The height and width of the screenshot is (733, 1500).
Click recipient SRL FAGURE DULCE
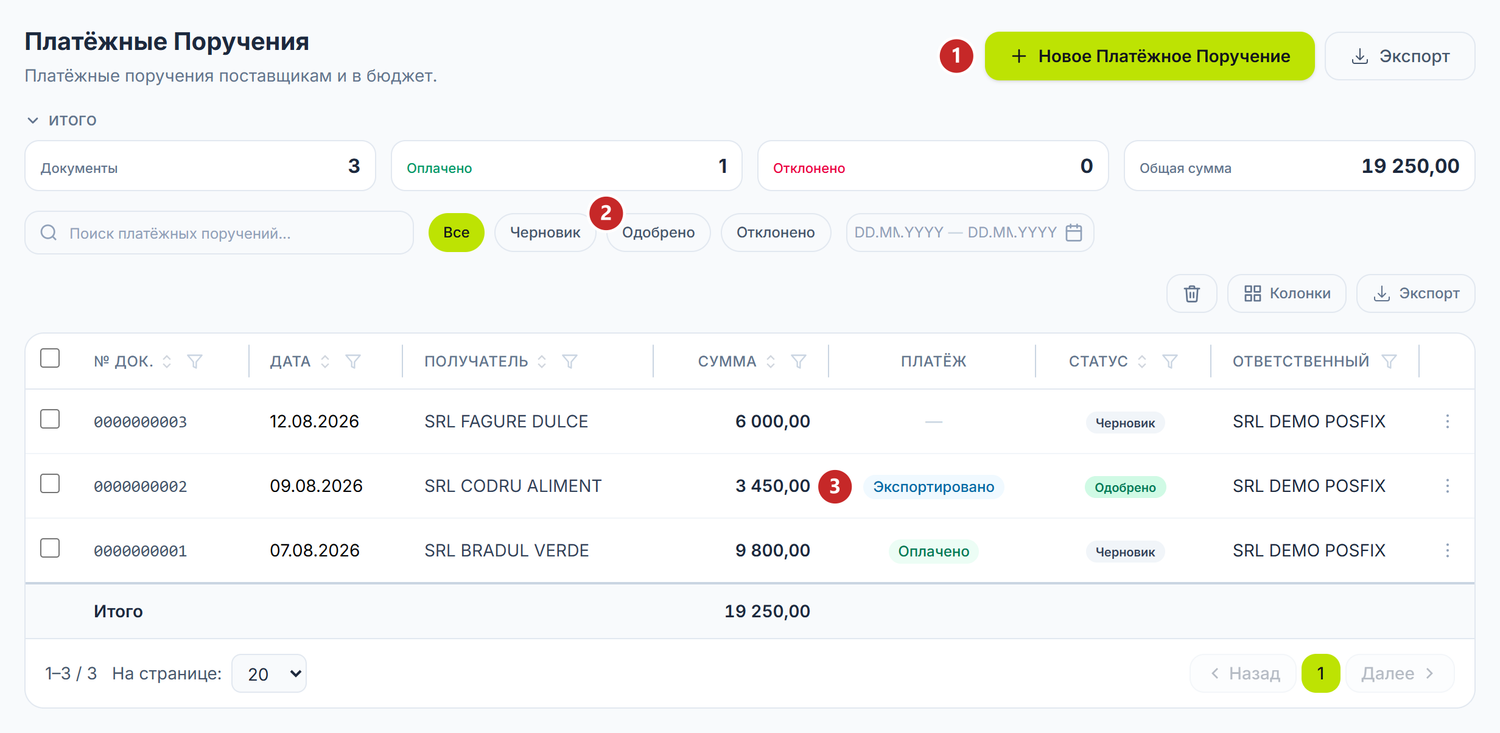coord(506,422)
